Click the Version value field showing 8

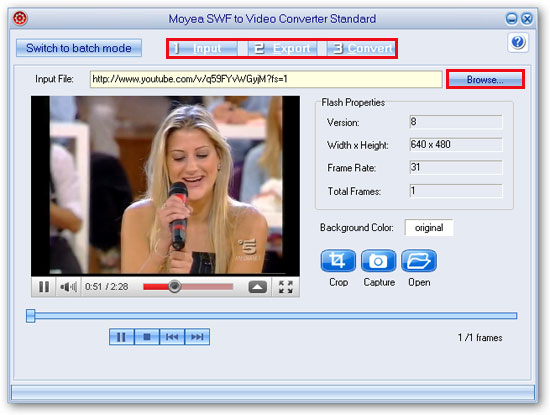pyautogui.click(x=456, y=122)
